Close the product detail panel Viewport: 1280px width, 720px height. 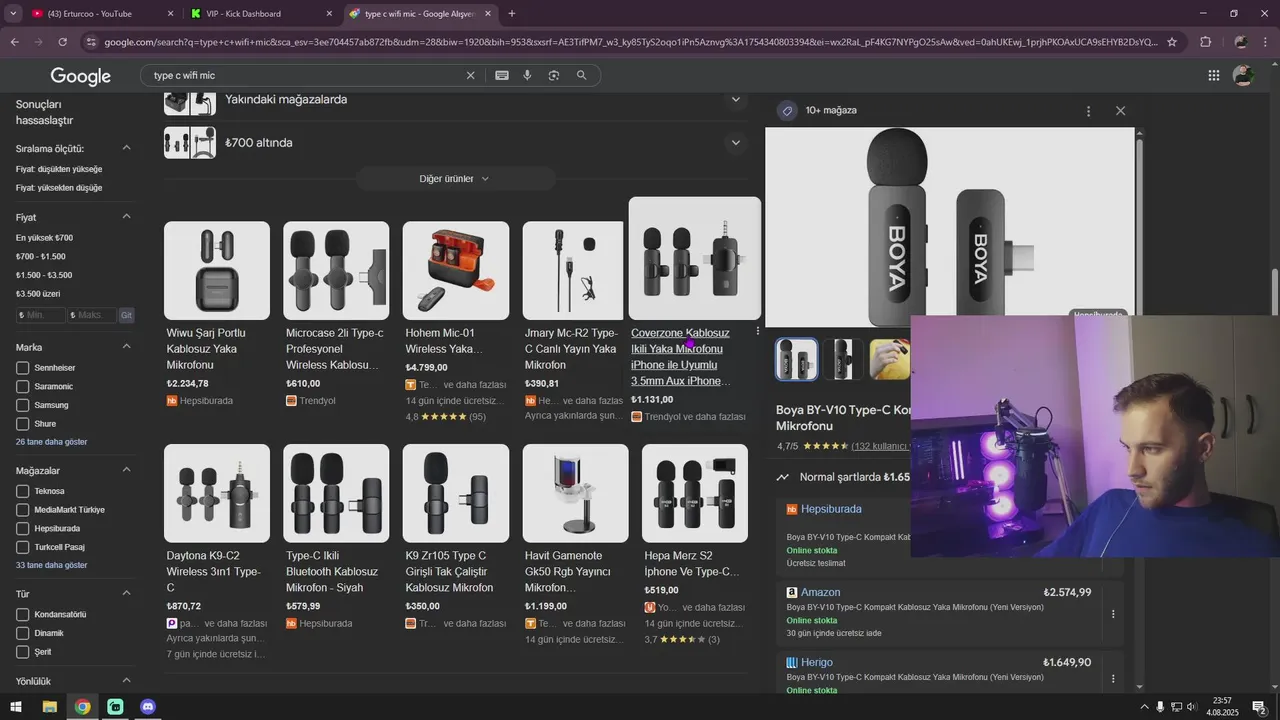point(1120,111)
